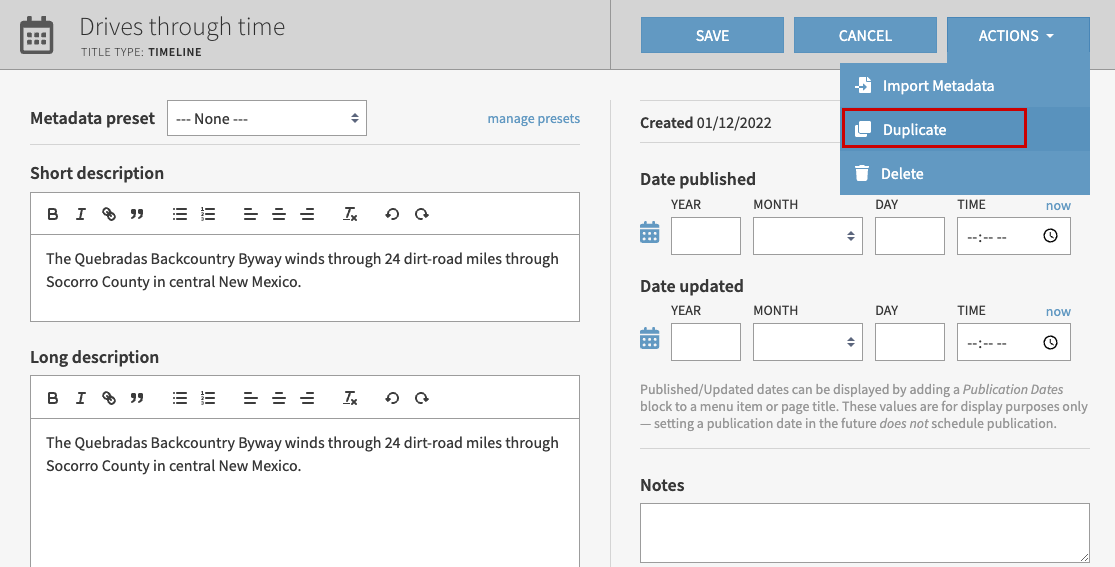Viewport: 1115px width, 567px height.
Task: Redo in Short description toolbar
Action: click(x=422, y=214)
